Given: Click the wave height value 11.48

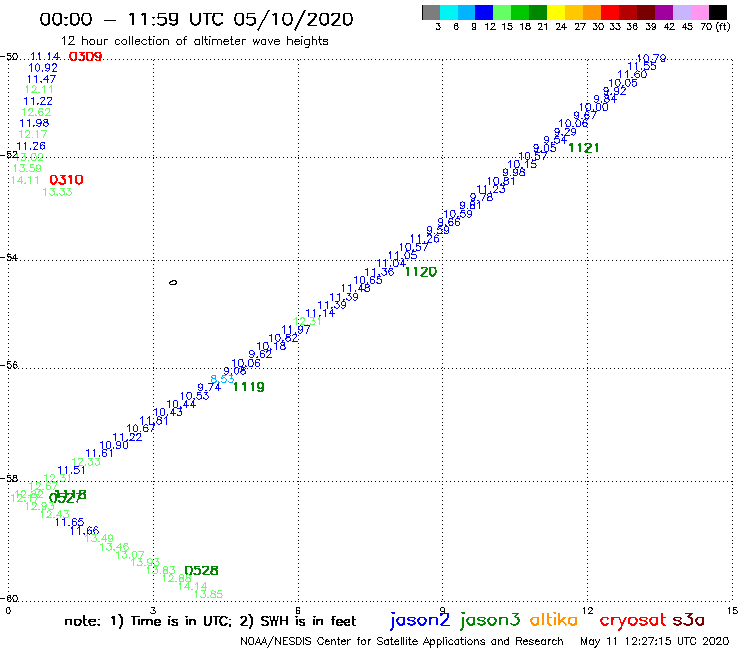Looking at the screenshot, I should tap(355, 288).
